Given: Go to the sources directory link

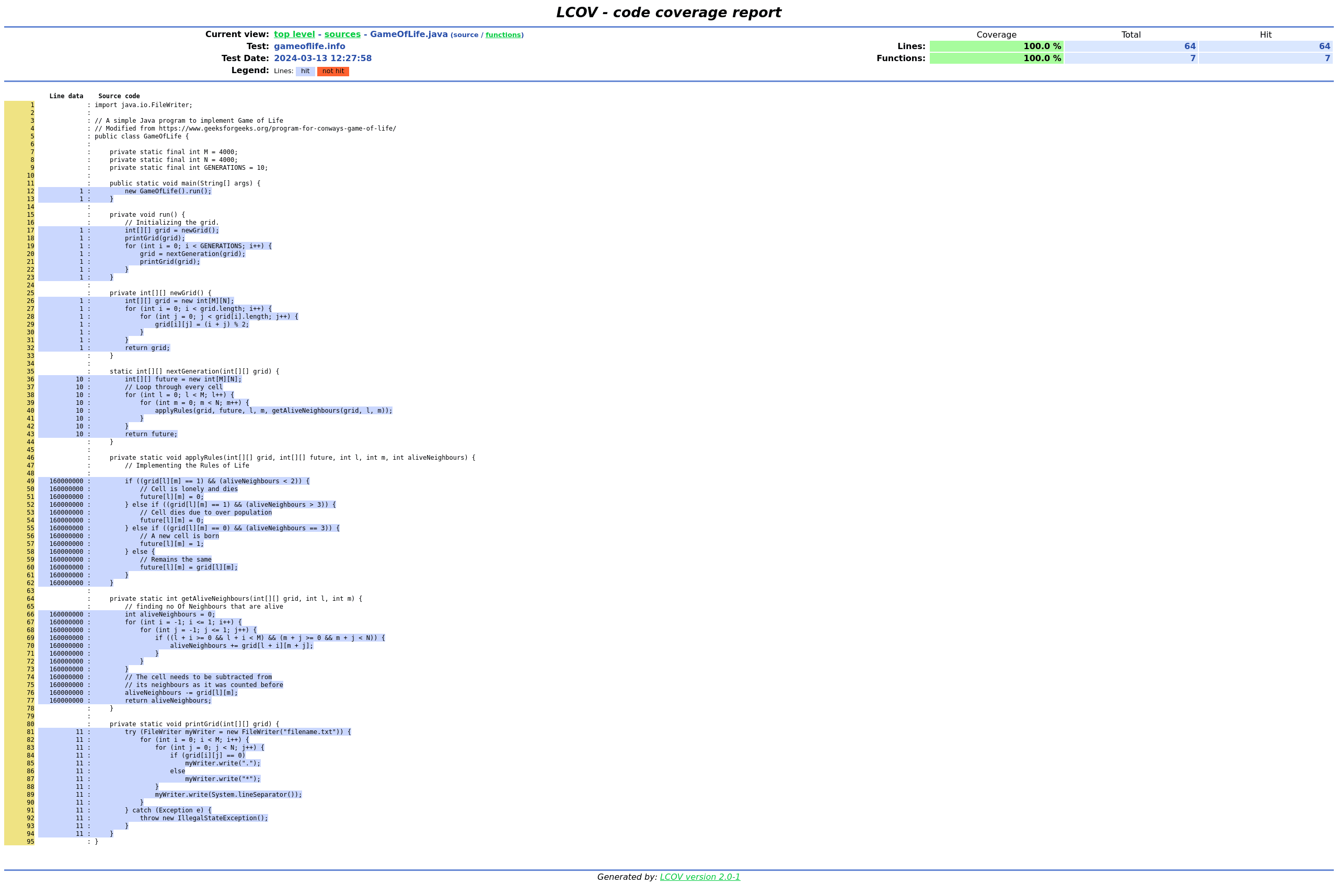Looking at the screenshot, I should click(x=342, y=34).
